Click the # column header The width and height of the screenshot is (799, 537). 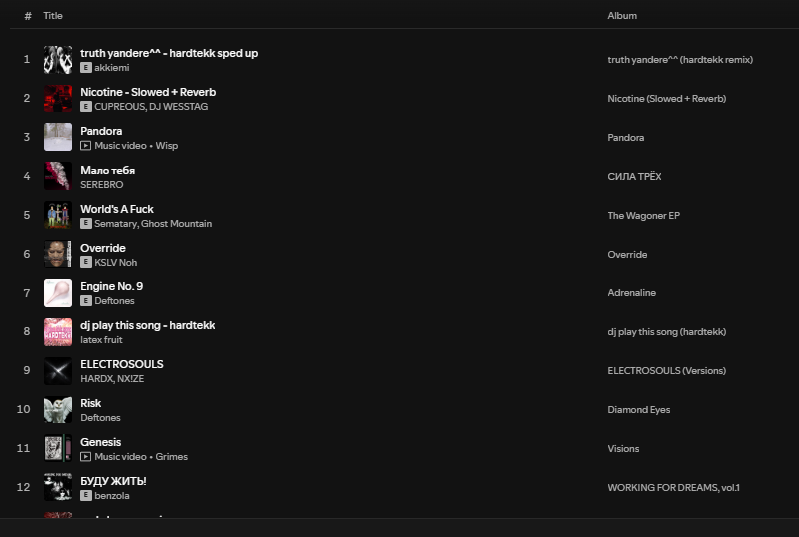[x=28, y=16]
